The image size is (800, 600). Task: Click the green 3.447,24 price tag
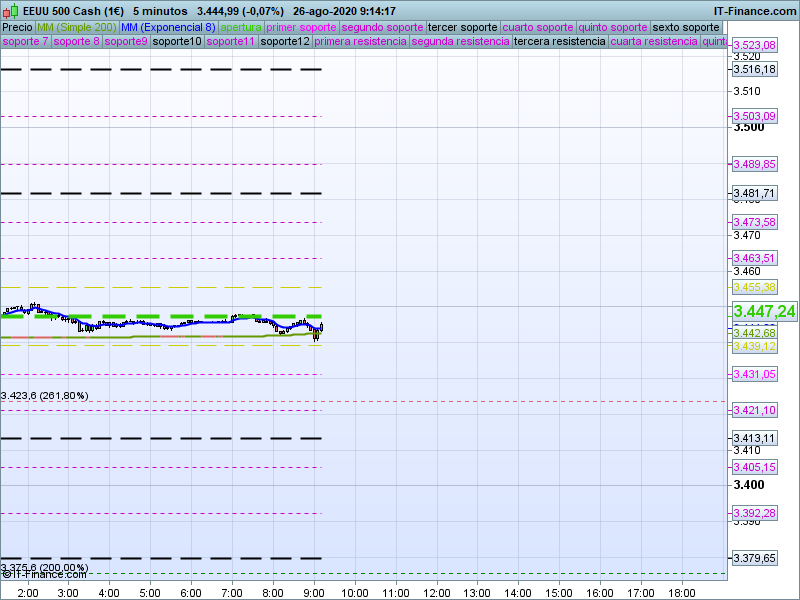(764, 312)
